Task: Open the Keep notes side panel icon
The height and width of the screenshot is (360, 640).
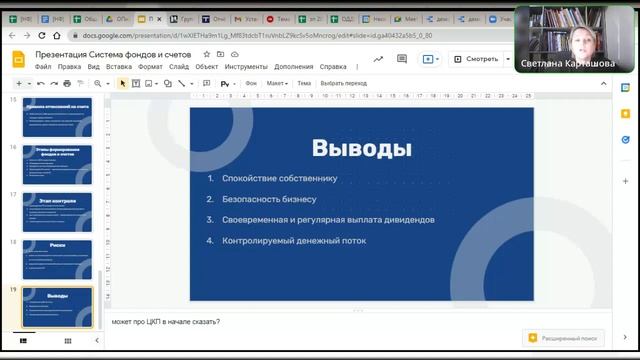Action: (625, 113)
